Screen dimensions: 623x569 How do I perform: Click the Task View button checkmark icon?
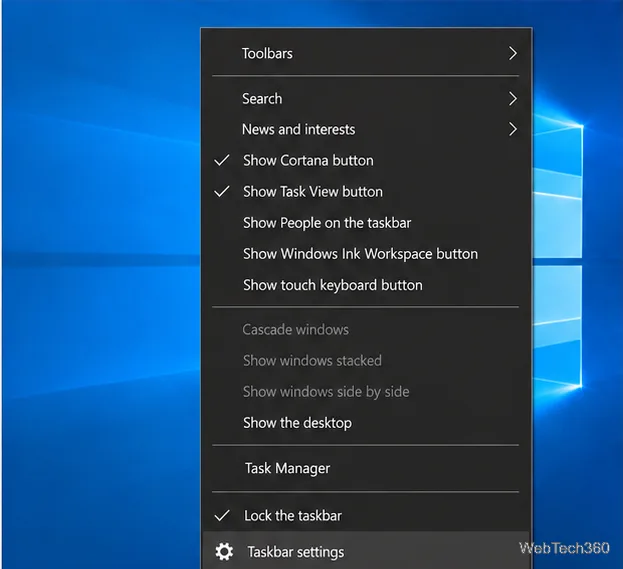(x=222, y=192)
